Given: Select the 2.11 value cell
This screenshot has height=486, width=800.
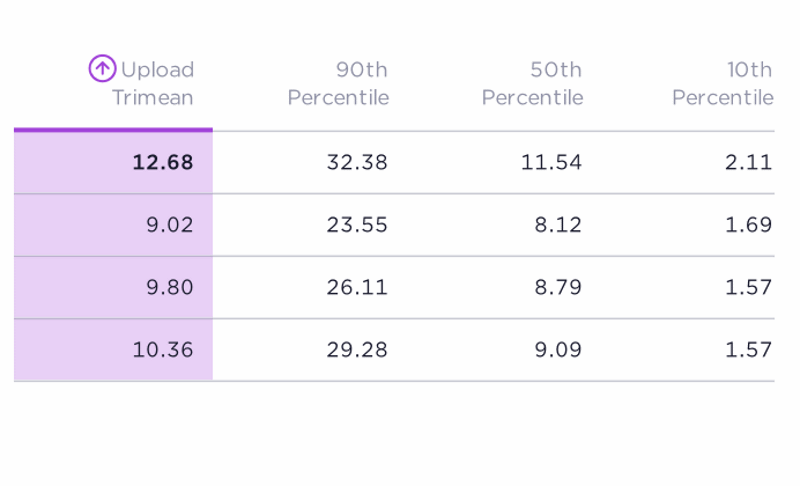Looking at the screenshot, I should tap(749, 162).
